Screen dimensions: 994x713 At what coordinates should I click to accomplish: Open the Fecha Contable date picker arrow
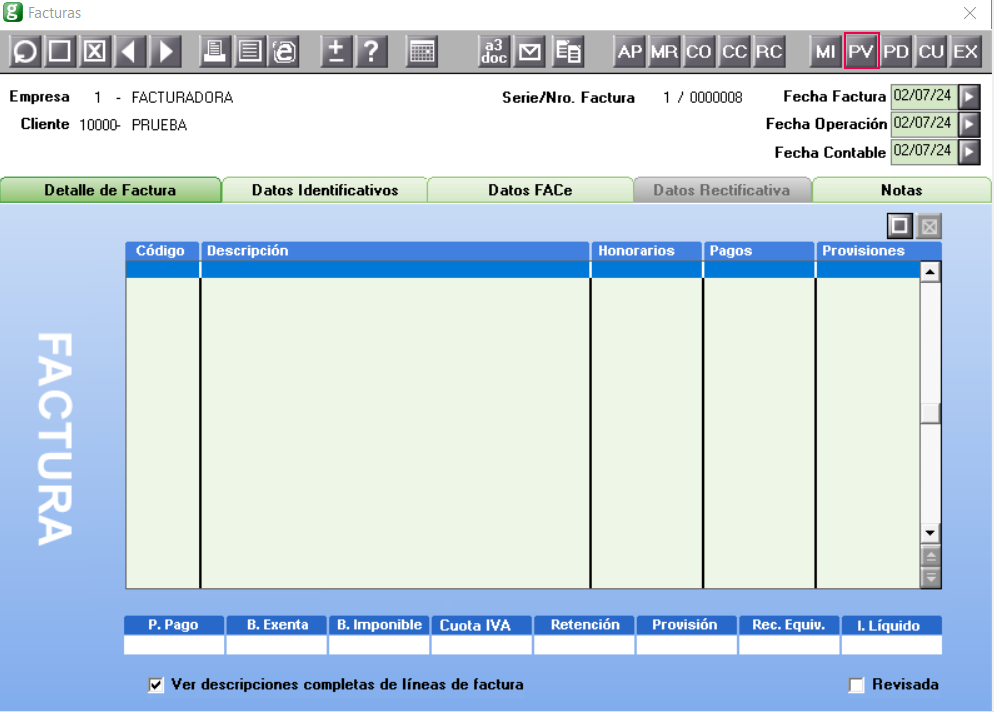969,152
